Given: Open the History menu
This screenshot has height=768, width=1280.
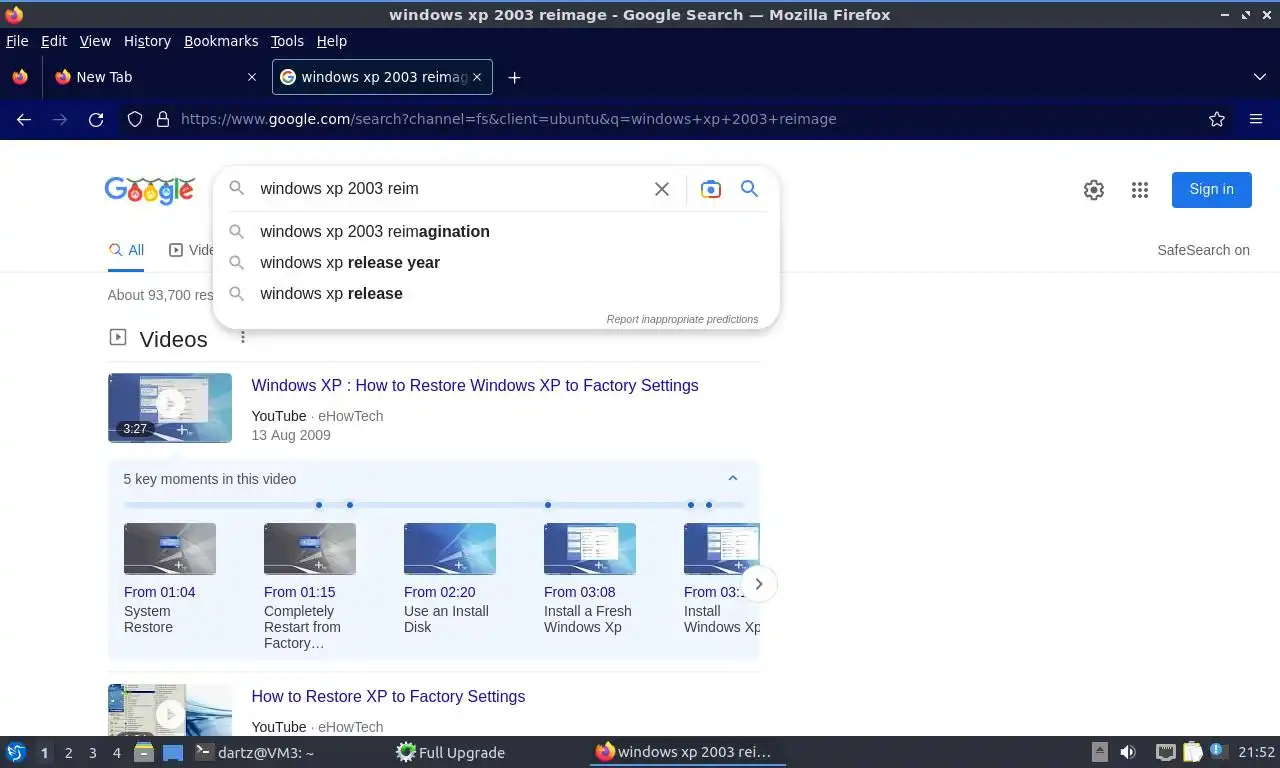Looking at the screenshot, I should pyautogui.click(x=147, y=41).
